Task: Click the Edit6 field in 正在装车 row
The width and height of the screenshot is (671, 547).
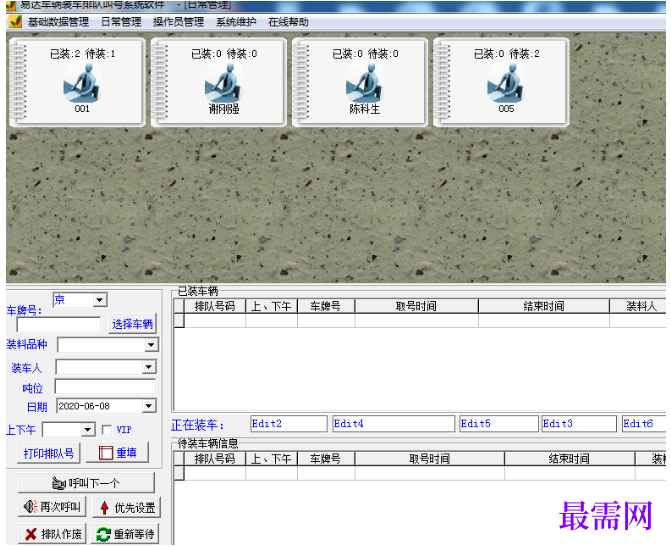Action: 644,423
